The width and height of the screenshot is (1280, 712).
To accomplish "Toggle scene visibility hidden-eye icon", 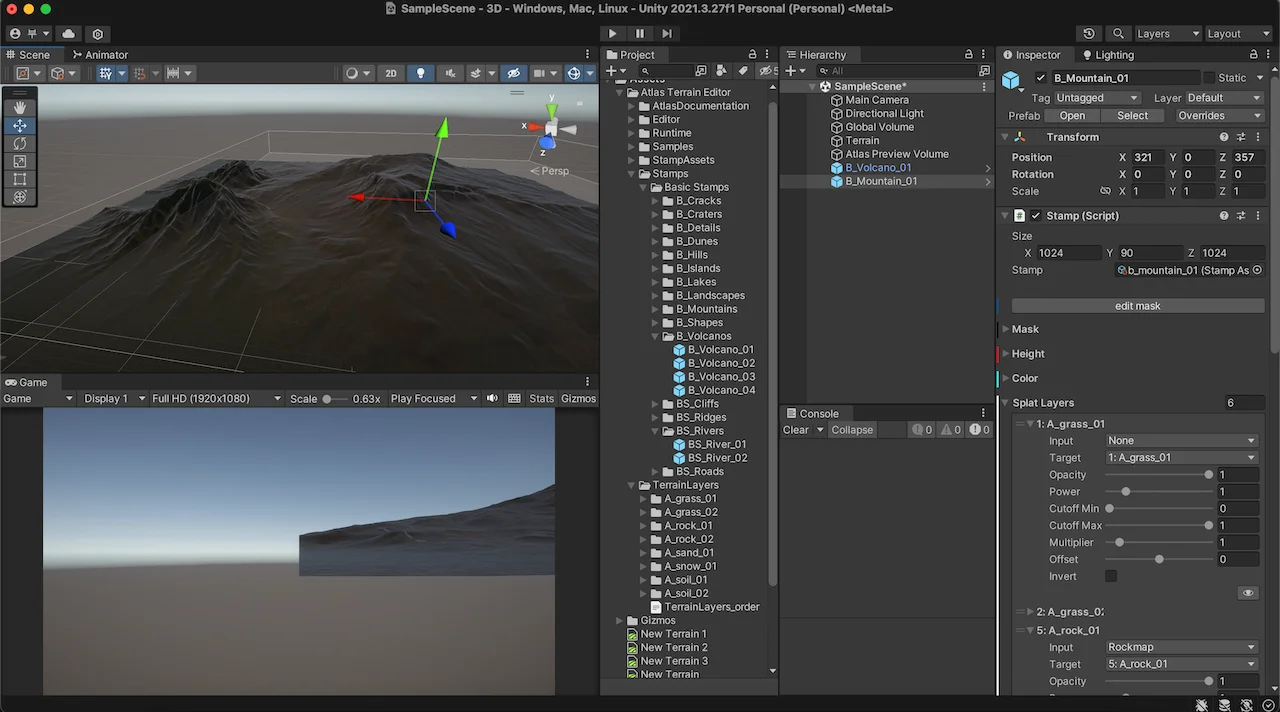I will [x=514, y=73].
